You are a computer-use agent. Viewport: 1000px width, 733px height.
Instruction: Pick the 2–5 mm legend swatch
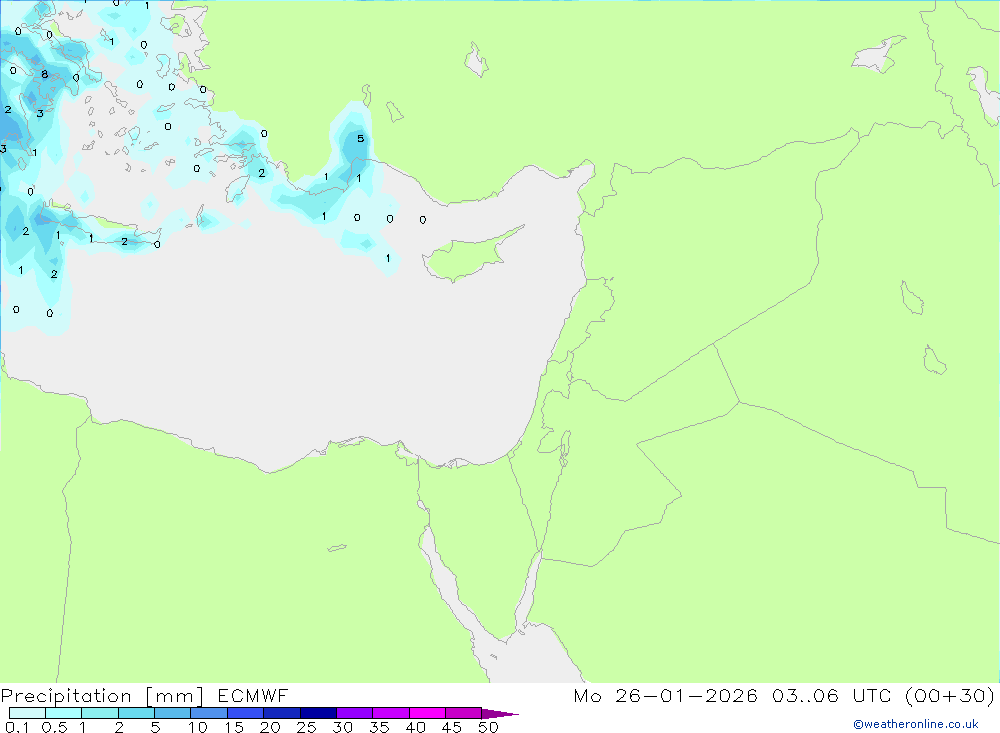coord(136,713)
